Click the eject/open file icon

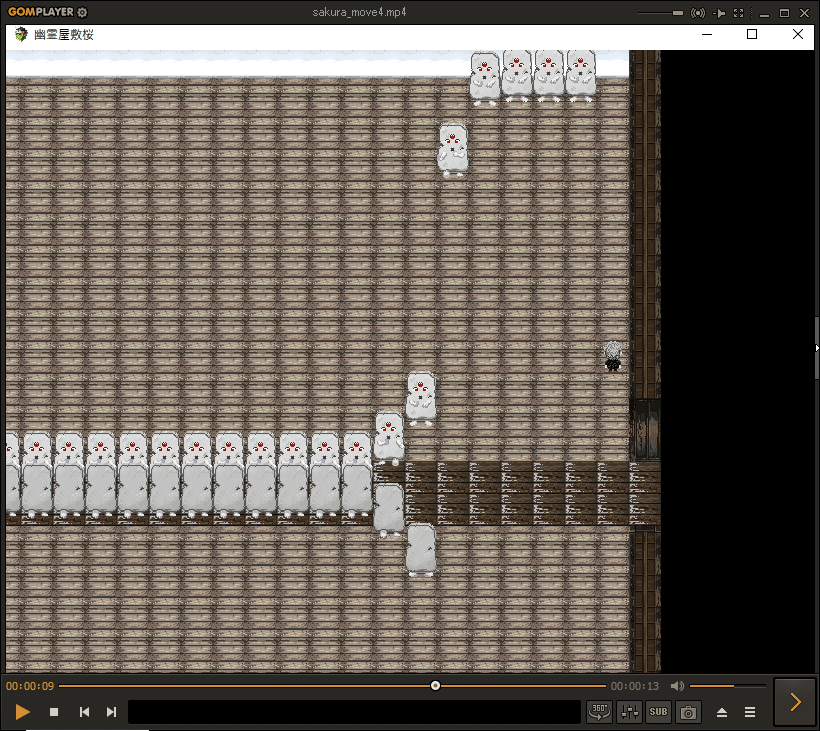[x=722, y=712]
